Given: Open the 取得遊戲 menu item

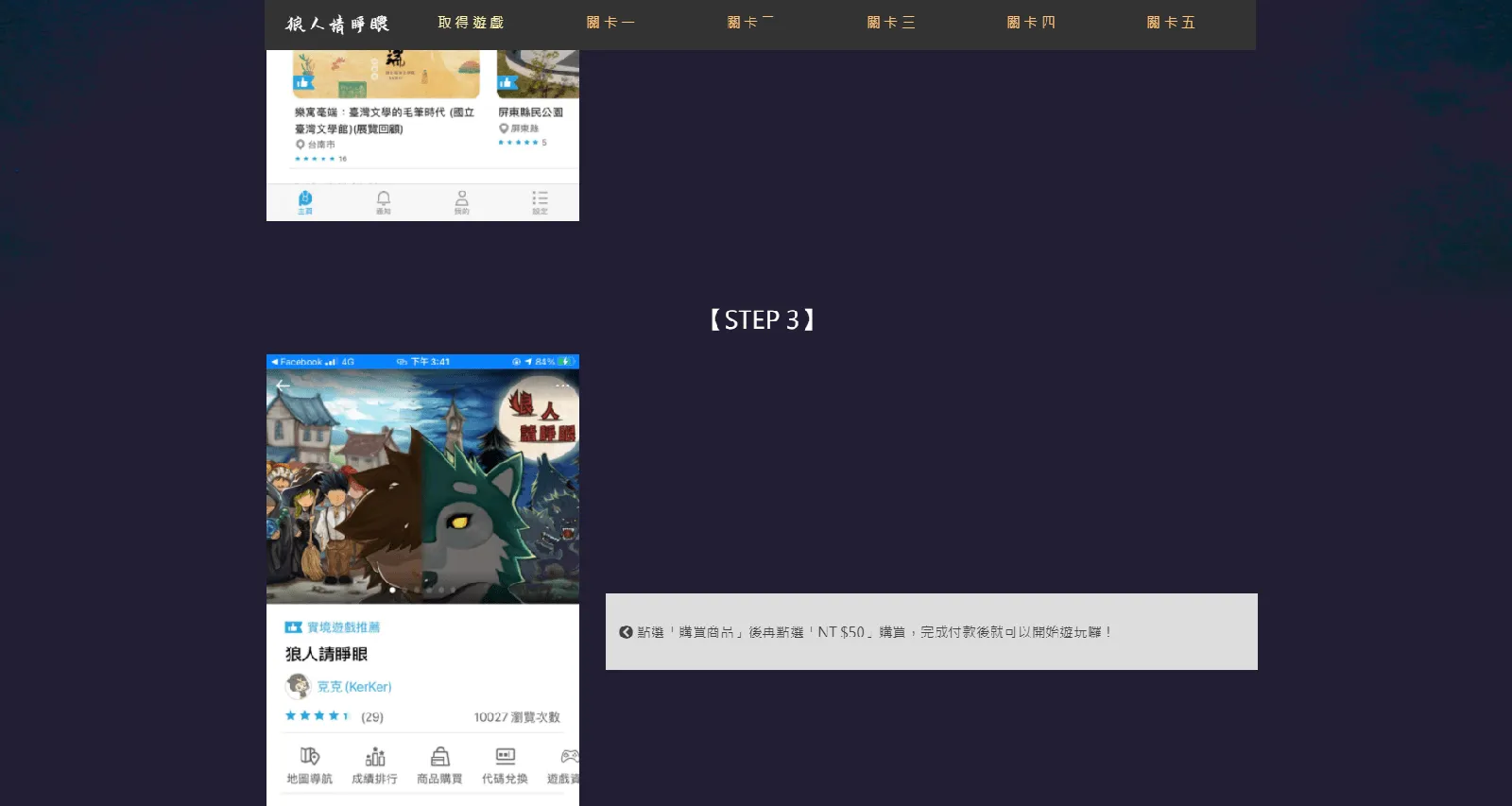Looking at the screenshot, I should click(x=471, y=23).
